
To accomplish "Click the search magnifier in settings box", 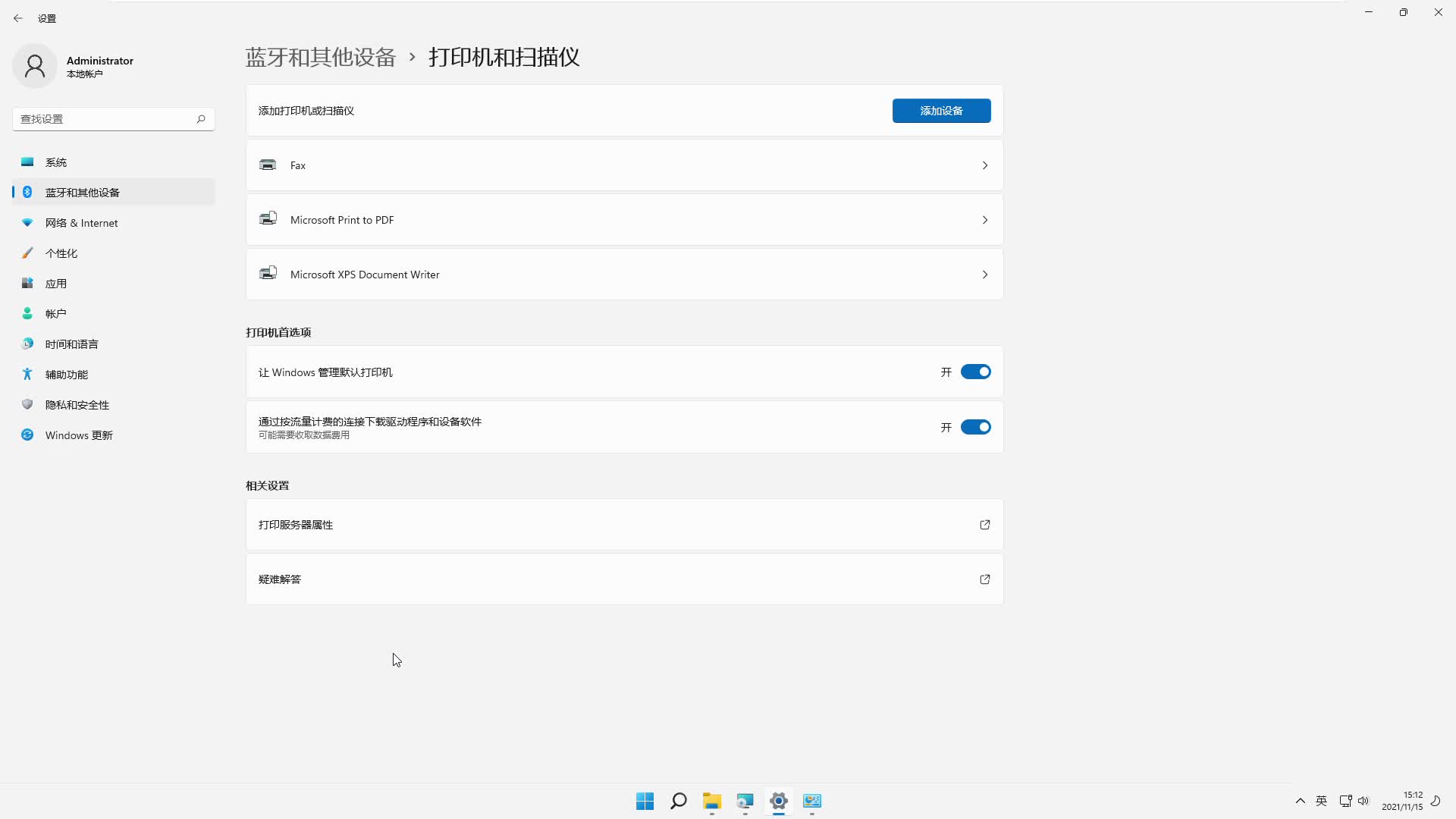I will coord(201,119).
